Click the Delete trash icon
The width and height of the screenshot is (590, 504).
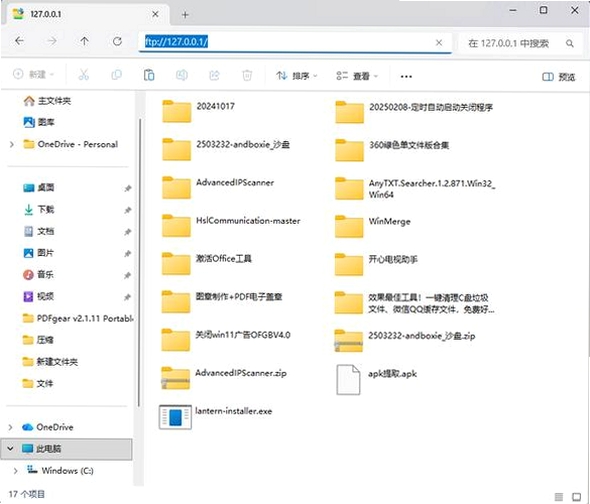coord(247,76)
